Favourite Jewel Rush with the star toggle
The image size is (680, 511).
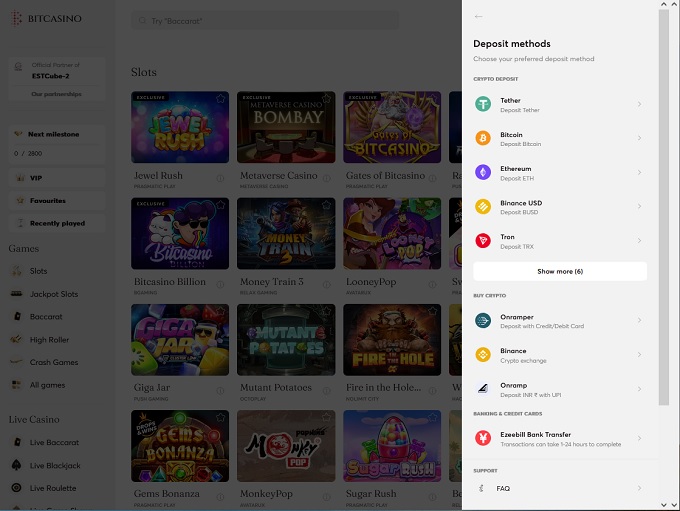click(220, 98)
